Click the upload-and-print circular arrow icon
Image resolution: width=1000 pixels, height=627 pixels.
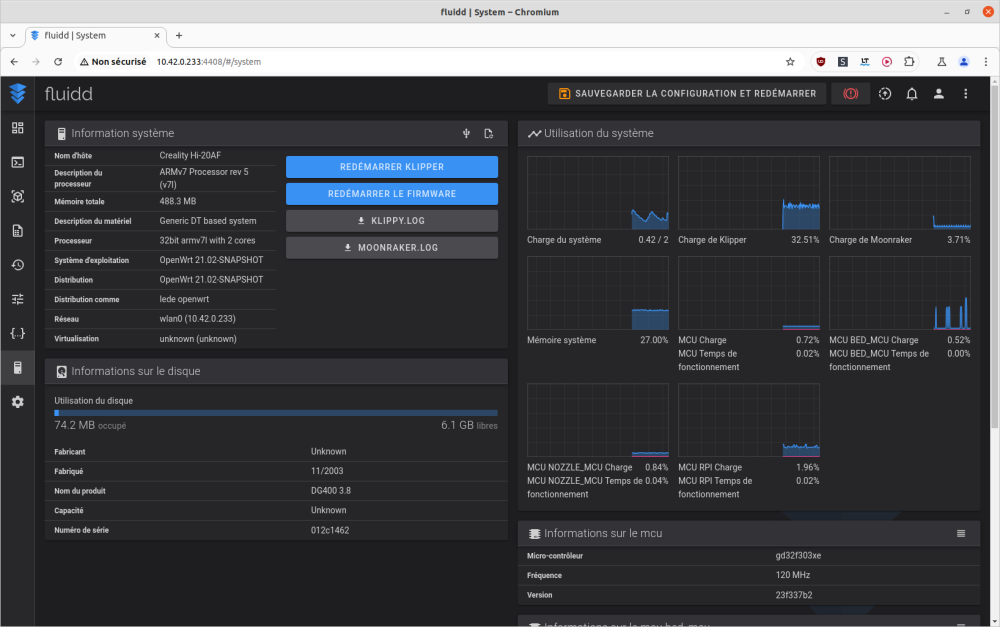click(x=885, y=94)
